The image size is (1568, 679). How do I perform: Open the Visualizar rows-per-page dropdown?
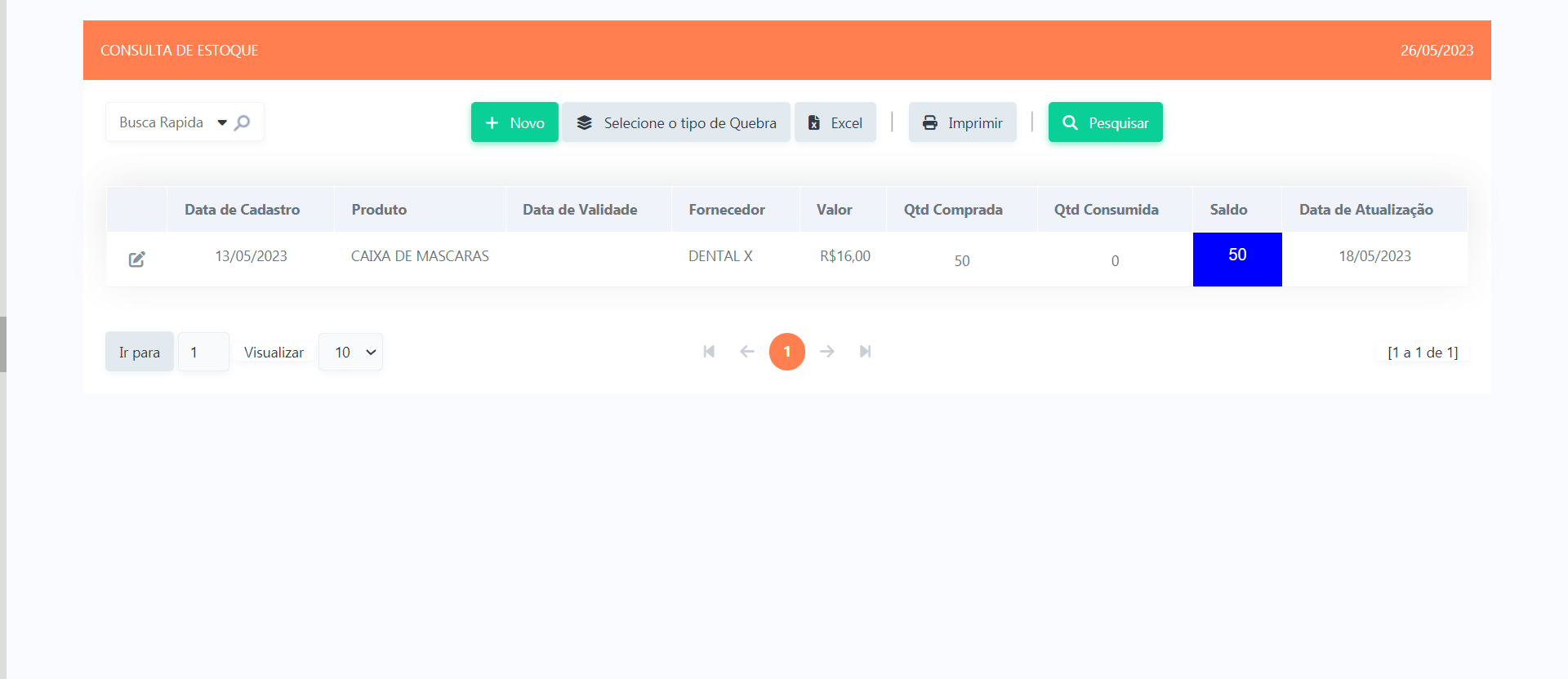click(x=350, y=353)
